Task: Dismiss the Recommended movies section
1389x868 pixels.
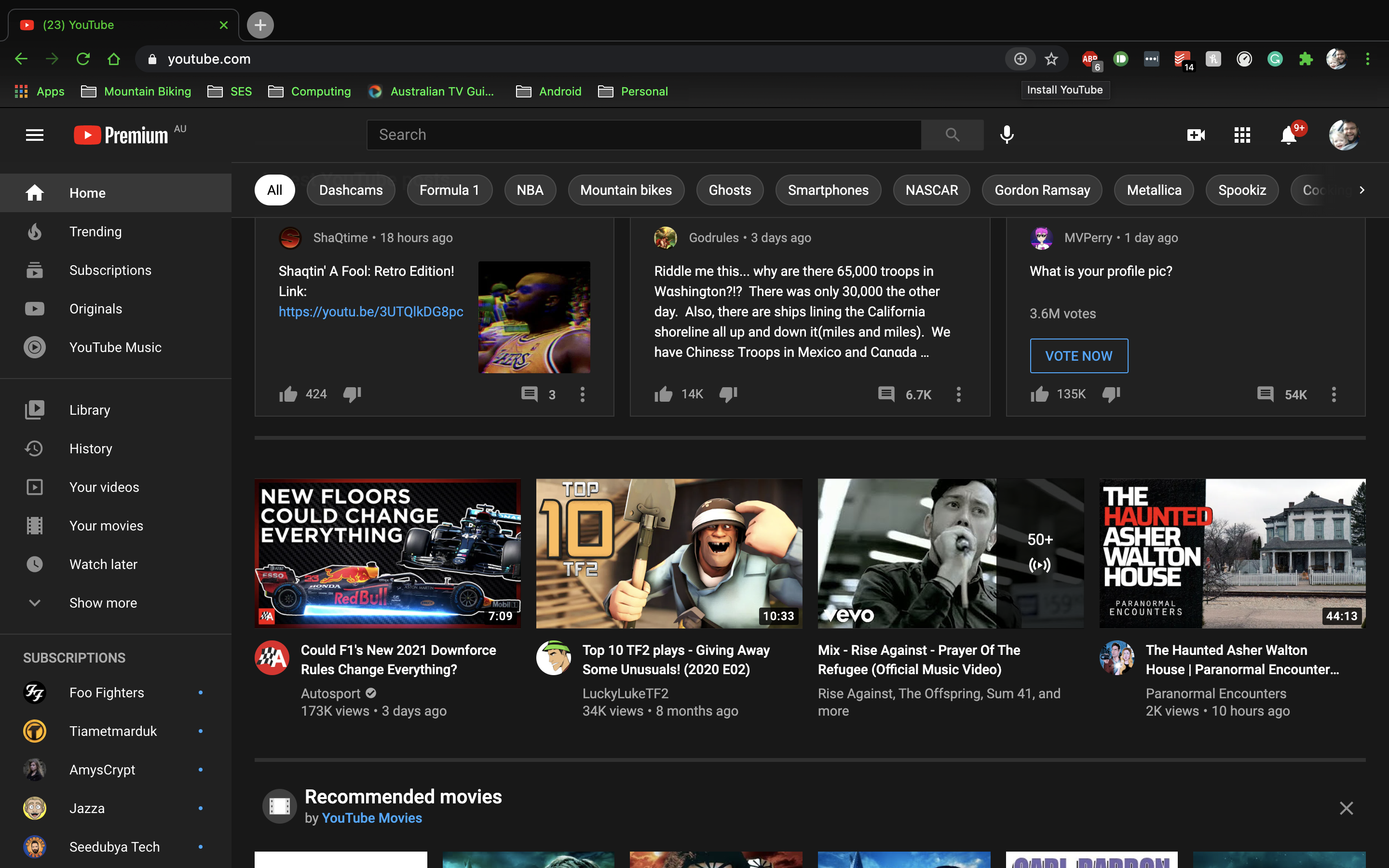Action: coord(1346,808)
